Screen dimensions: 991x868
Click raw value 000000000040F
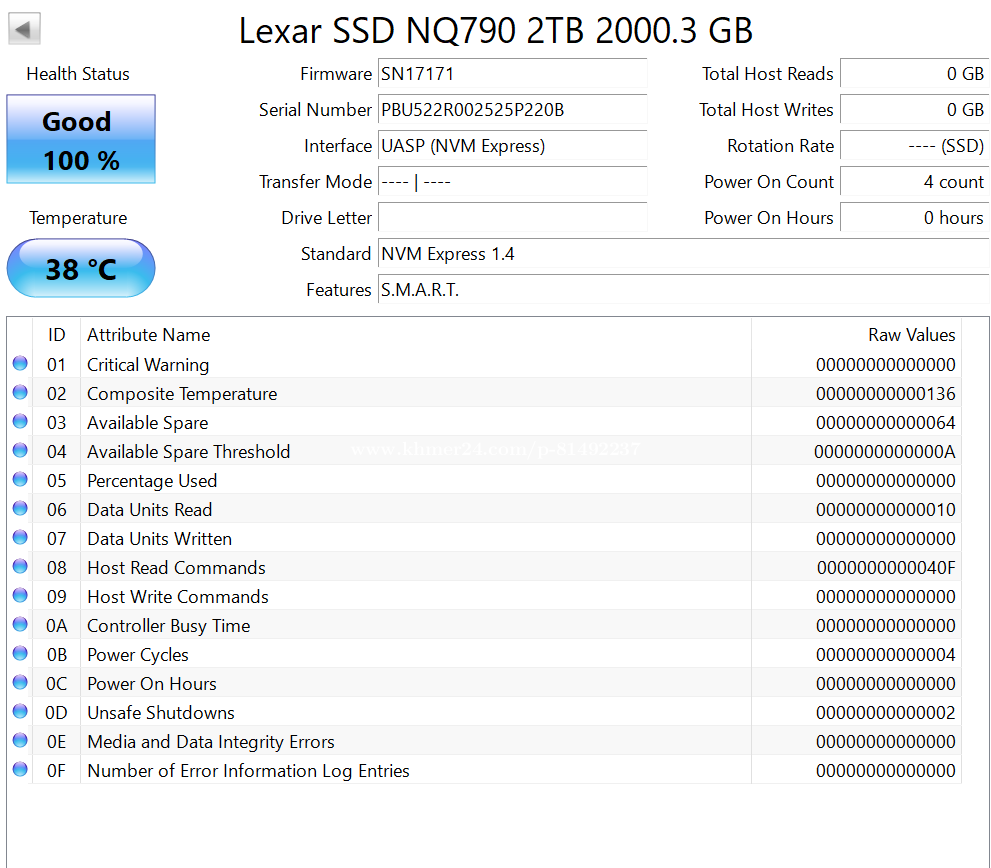[x=886, y=568]
